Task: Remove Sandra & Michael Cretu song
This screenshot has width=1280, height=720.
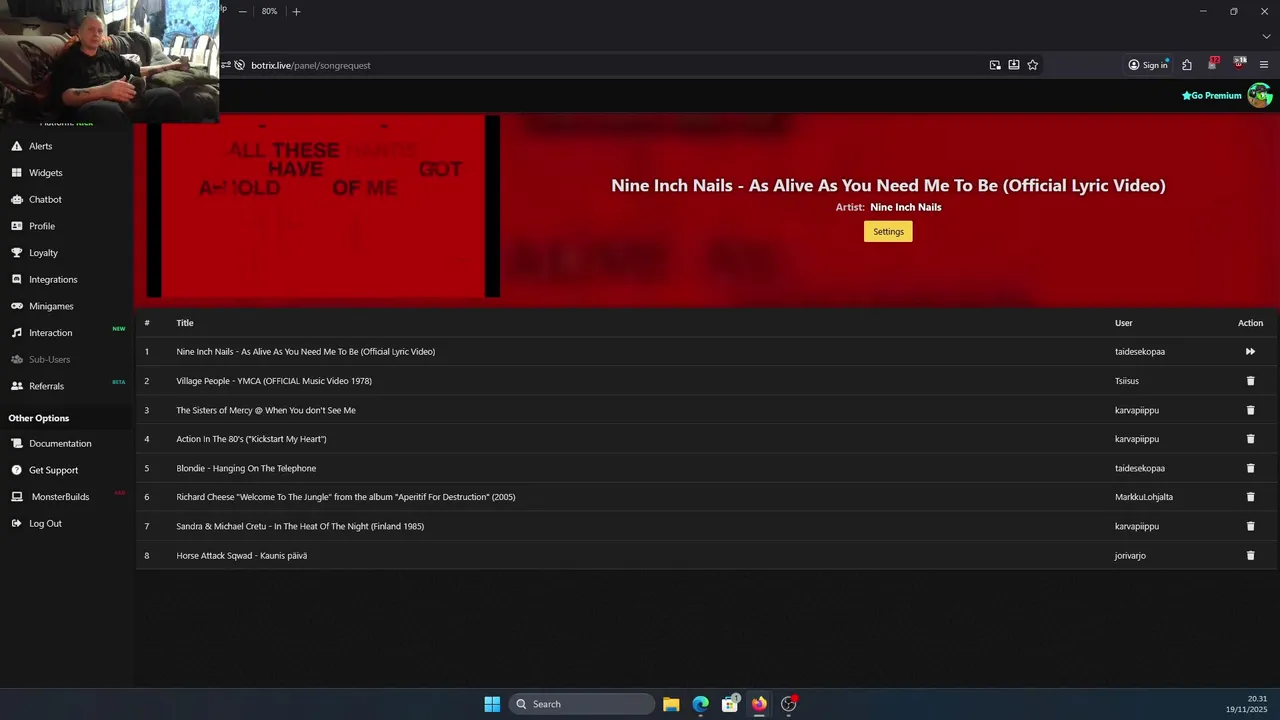Action: 1250,526
